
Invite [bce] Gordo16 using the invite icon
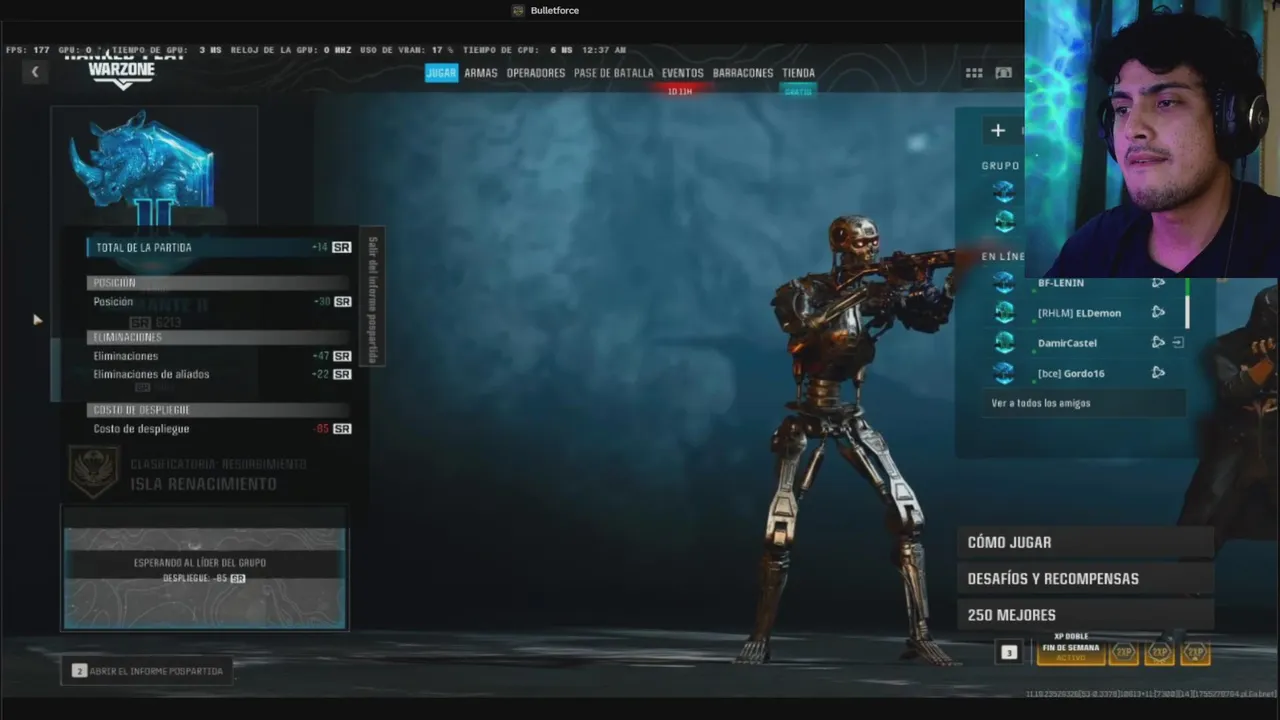pyautogui.click(x=1158, y=373)
